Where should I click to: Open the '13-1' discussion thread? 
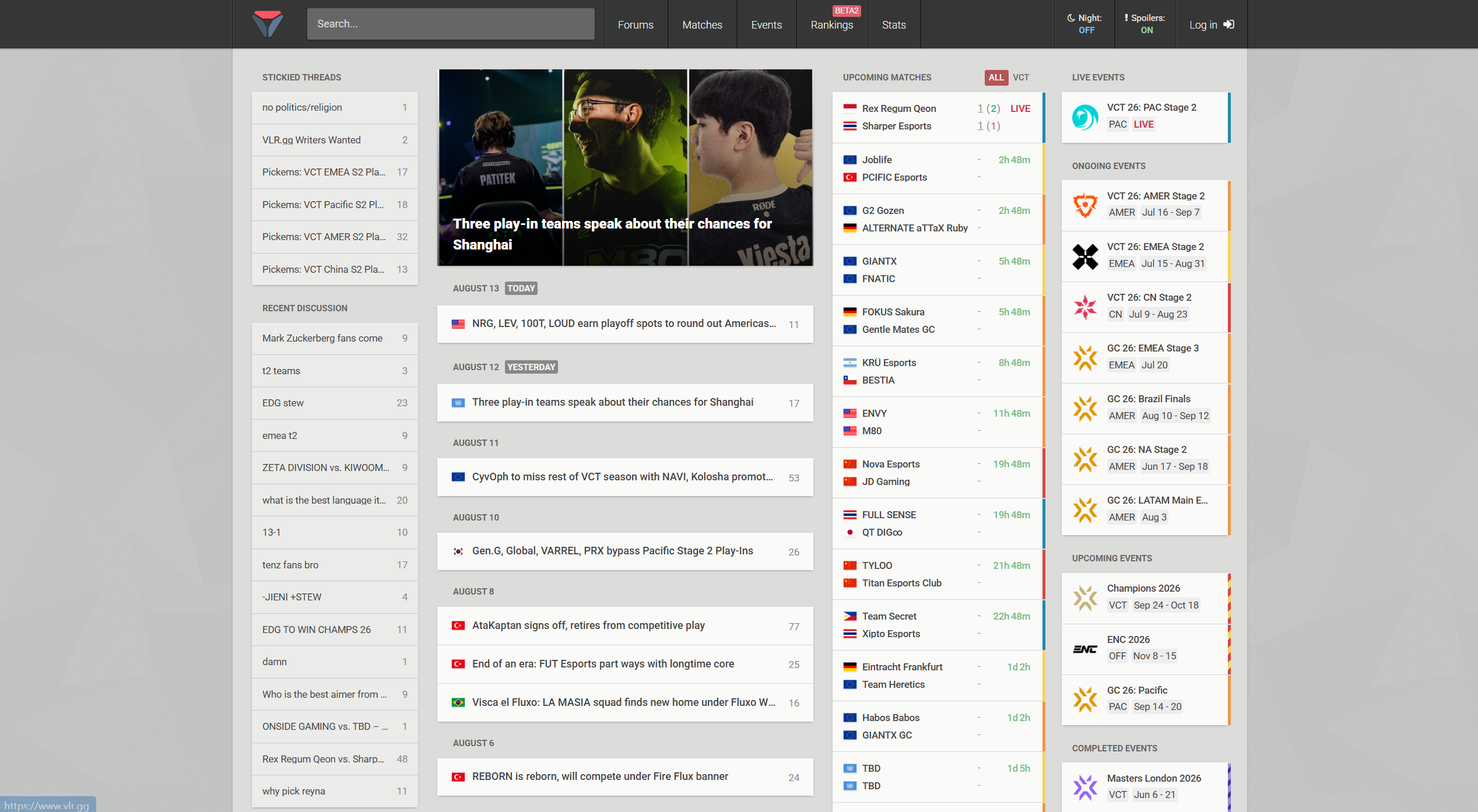335,533
